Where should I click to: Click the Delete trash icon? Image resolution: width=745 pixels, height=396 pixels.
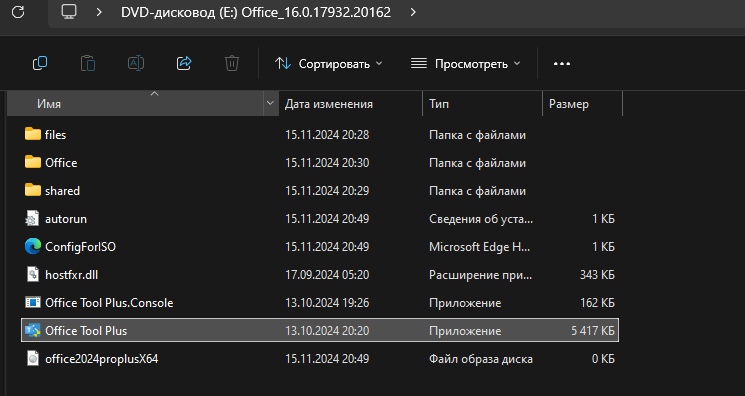point(232,63)
